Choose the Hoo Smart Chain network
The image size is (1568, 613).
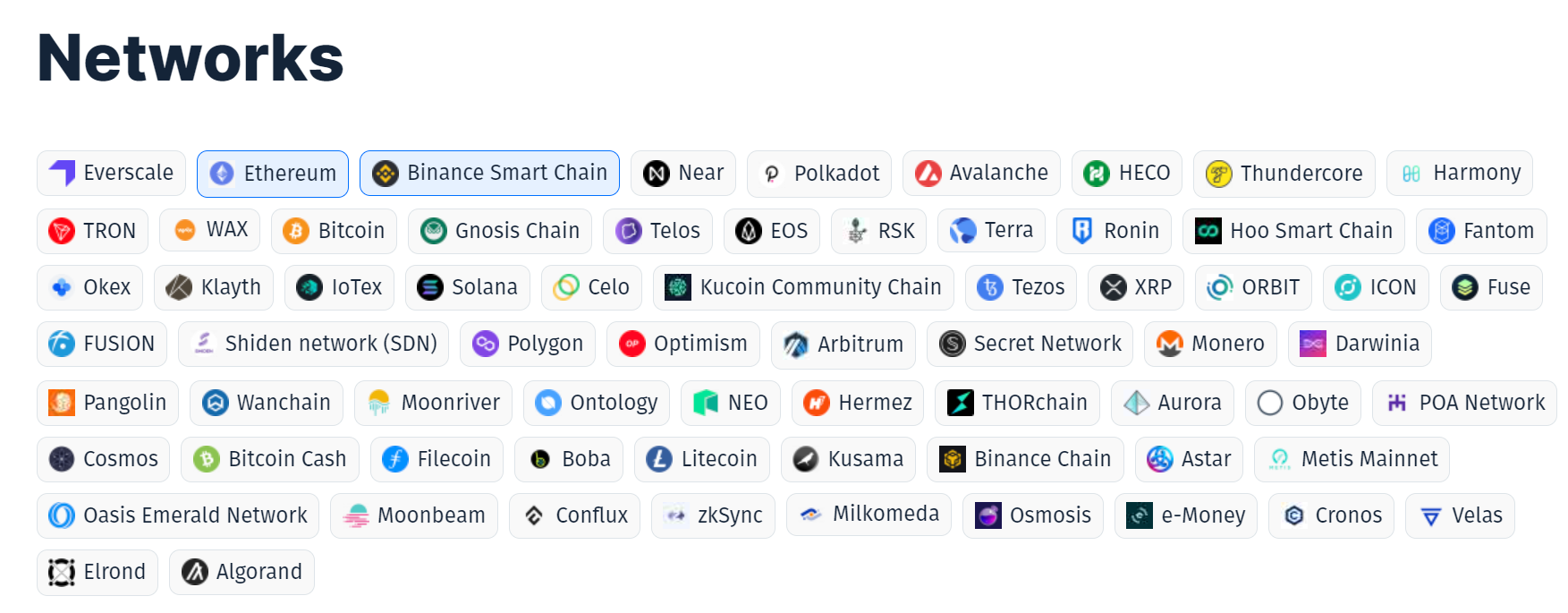click(x=1293, y=231)
